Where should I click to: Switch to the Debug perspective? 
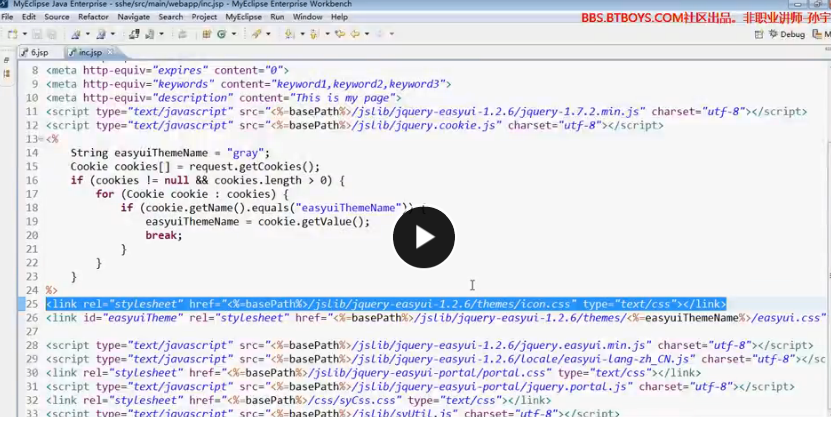[787, 34]
